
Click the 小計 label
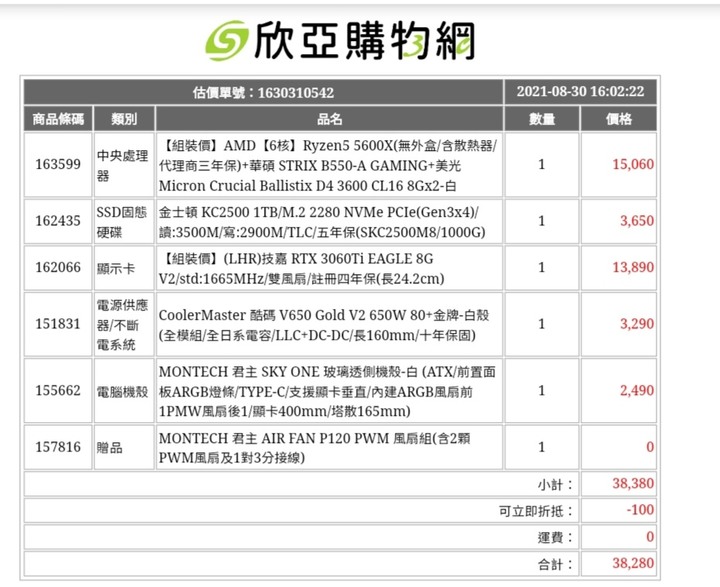[555, 485]
